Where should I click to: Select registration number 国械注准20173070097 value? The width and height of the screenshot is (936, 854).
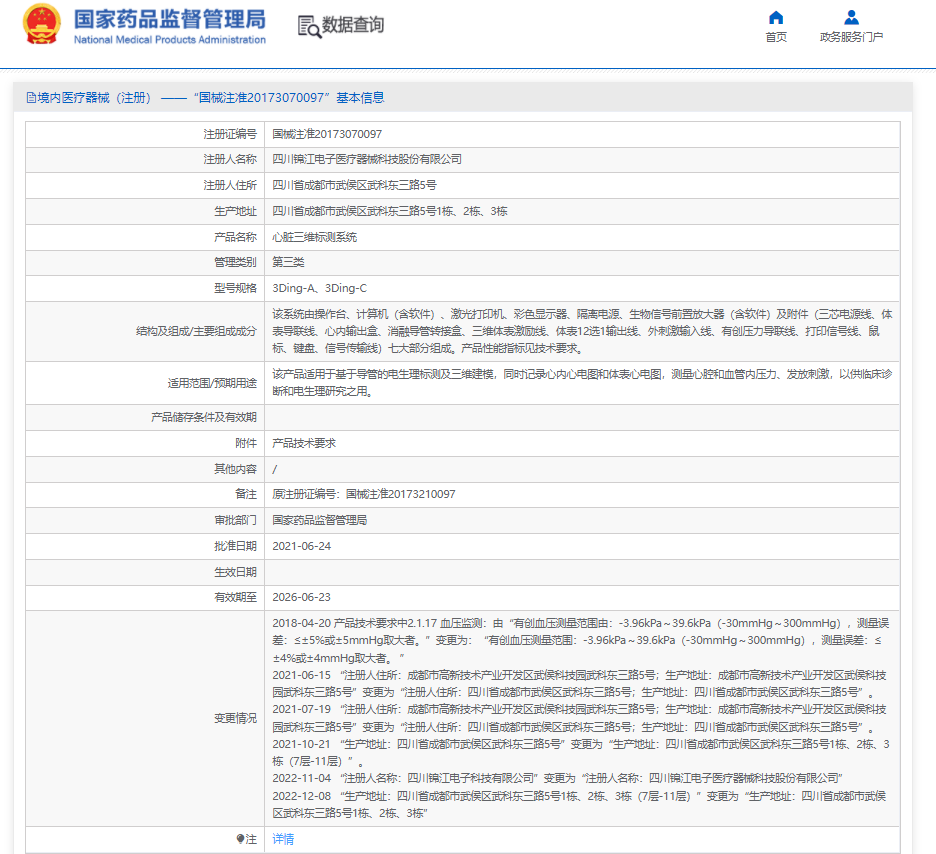pyautogui.click(x=327, y=134)
